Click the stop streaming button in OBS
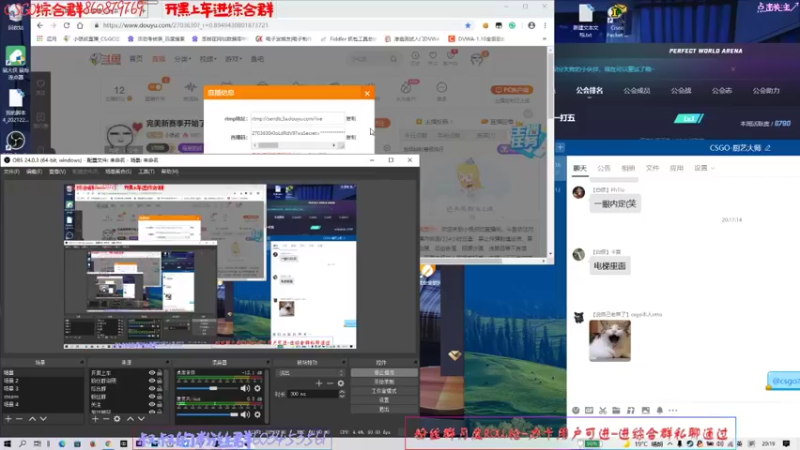800x450 pixels. [x=384, y=372]
